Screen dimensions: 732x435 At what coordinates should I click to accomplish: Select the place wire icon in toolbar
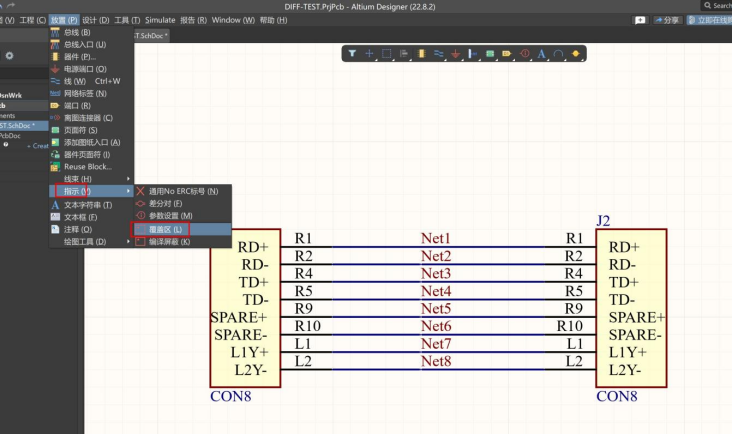[x=438, y=54]
